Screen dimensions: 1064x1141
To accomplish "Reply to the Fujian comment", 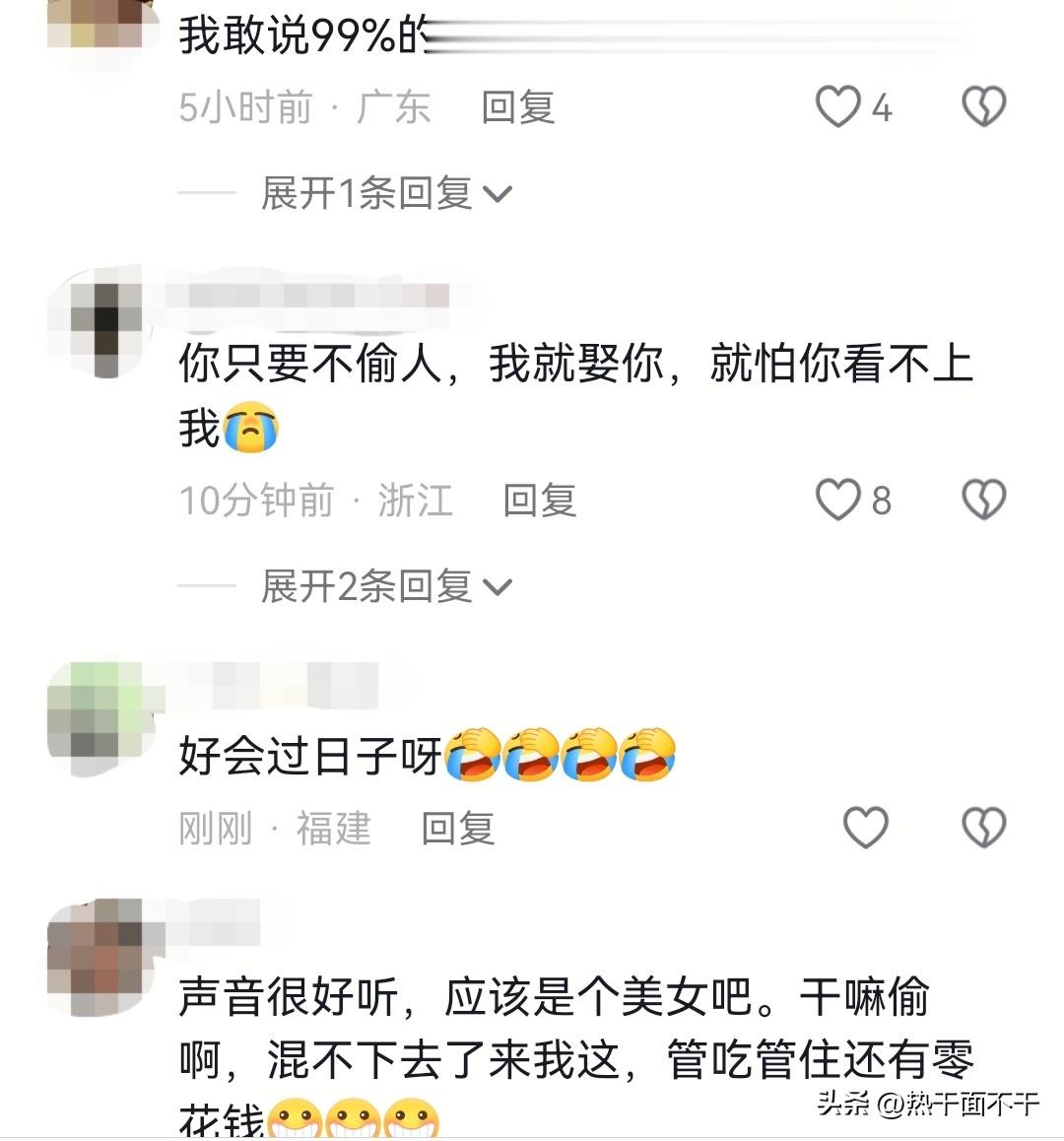I will pos(458,829).
